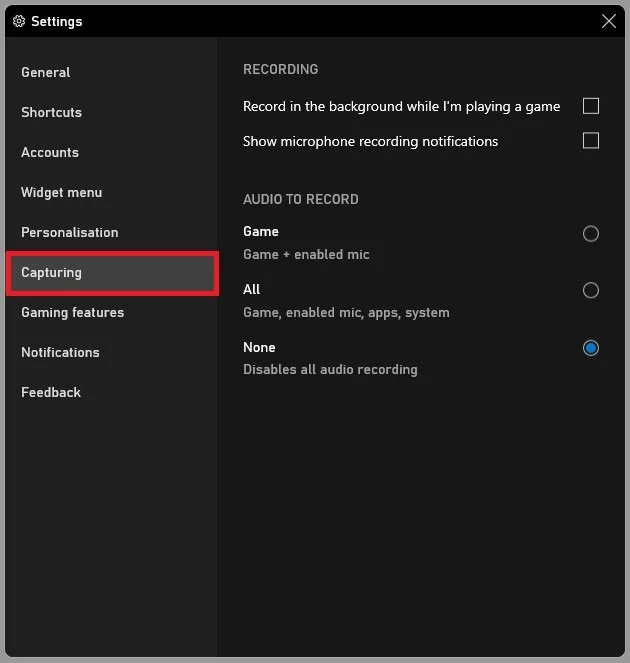Tick Show microphone recording notifications checkbox
Viewport: 630px width, 663px height.
[x=591, y=141]
